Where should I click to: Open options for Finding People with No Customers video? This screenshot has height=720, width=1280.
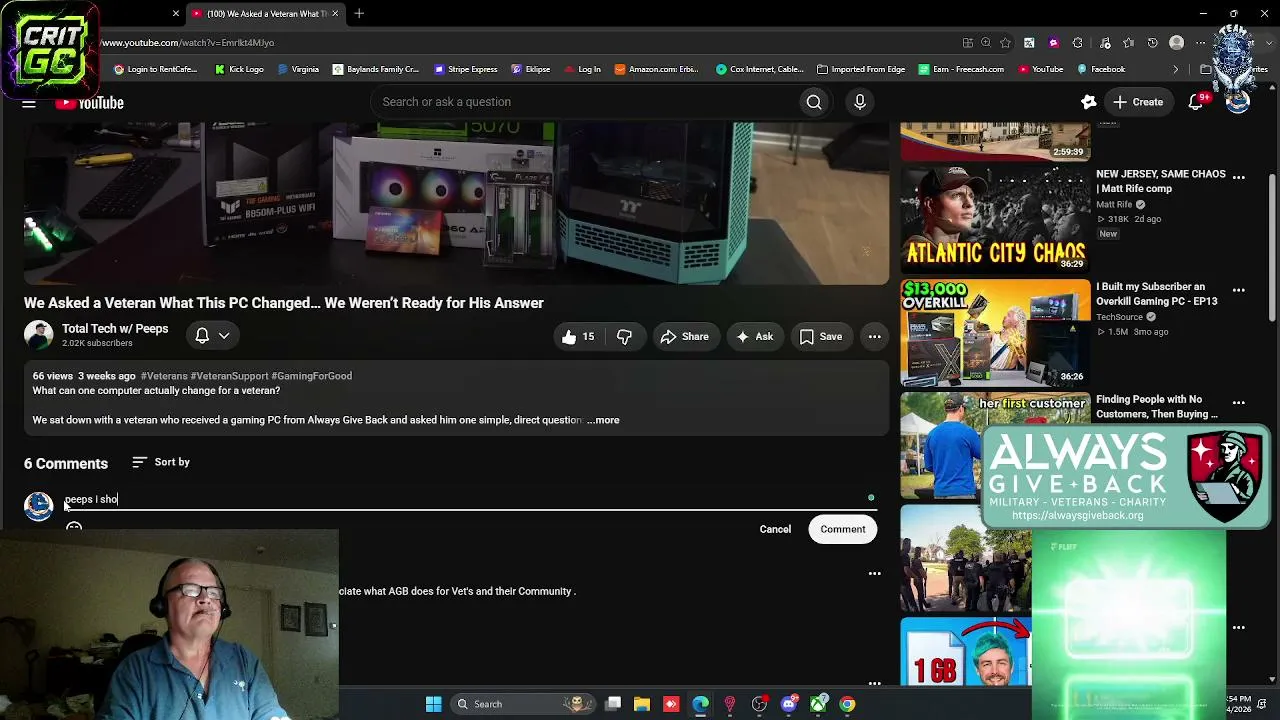[x=1239, y=403]
